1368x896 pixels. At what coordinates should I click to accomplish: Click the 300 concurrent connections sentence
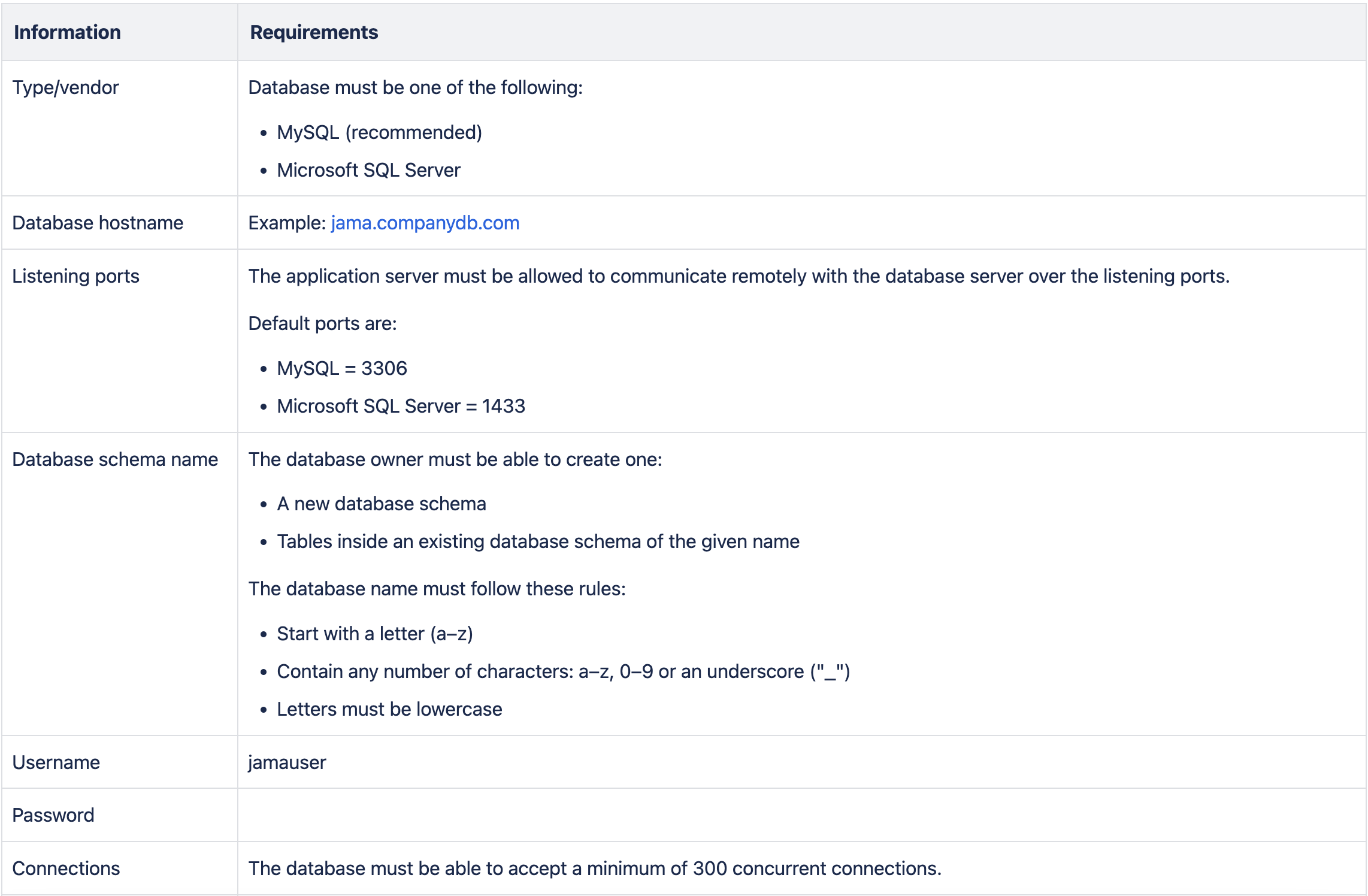click(x=595, y=868)
